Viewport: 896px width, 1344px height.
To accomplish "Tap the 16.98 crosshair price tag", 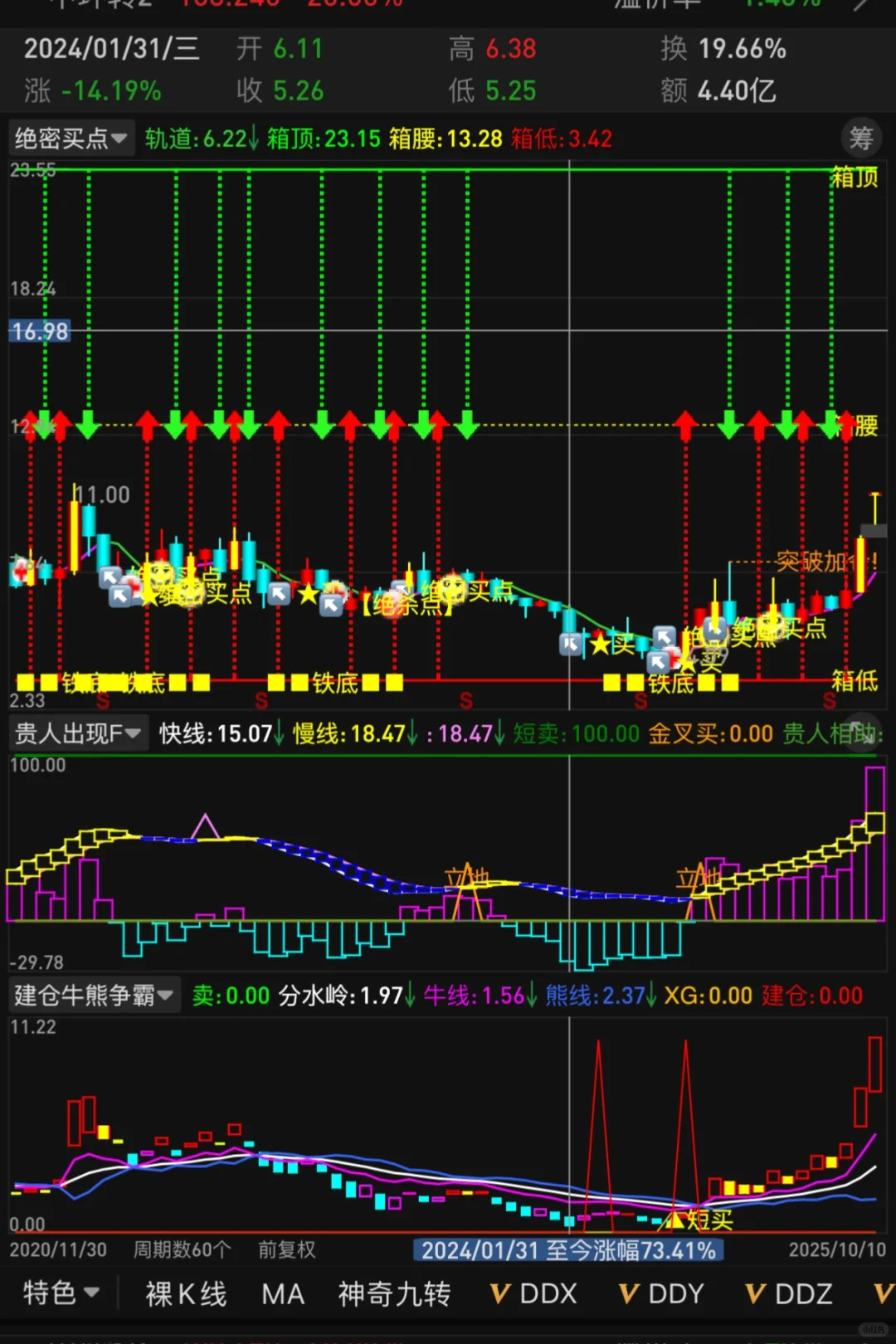I will [x=40, y=331].
